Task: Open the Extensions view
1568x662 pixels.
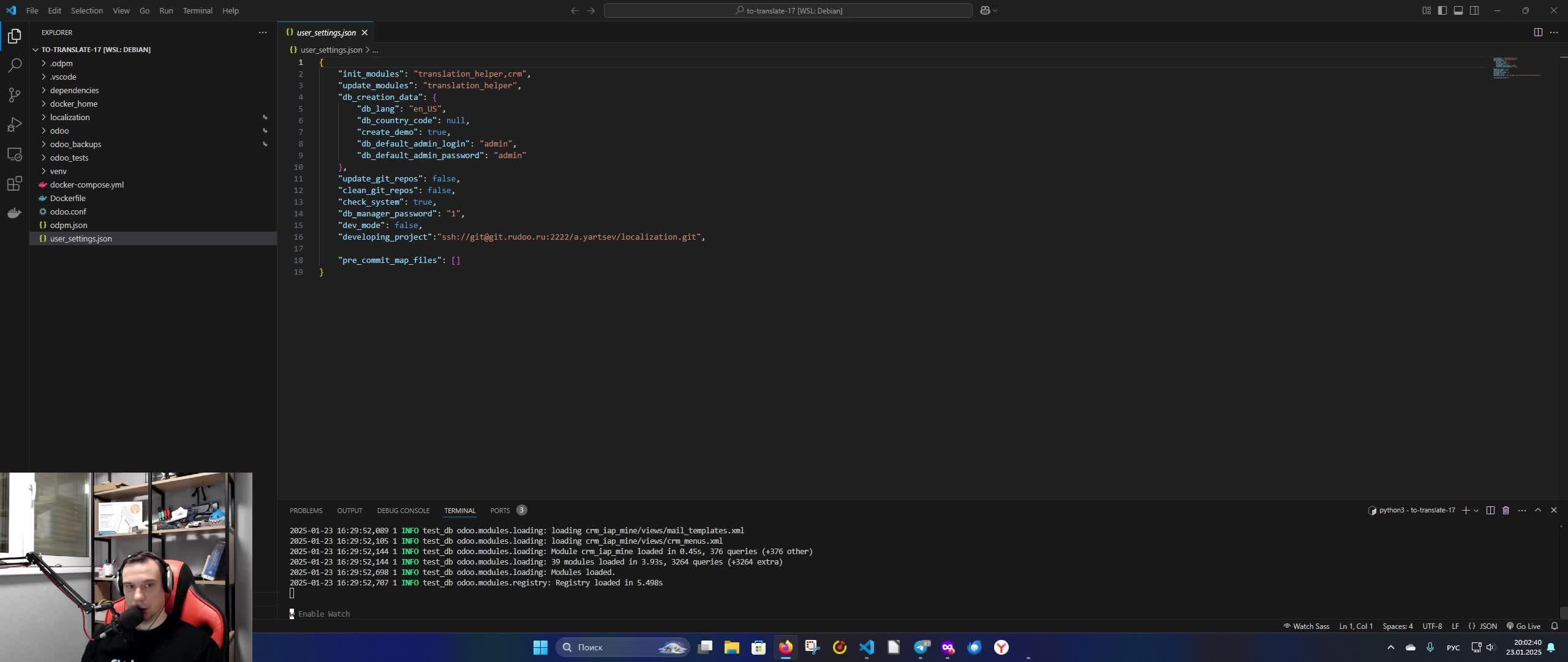Action: click(15, 184)
